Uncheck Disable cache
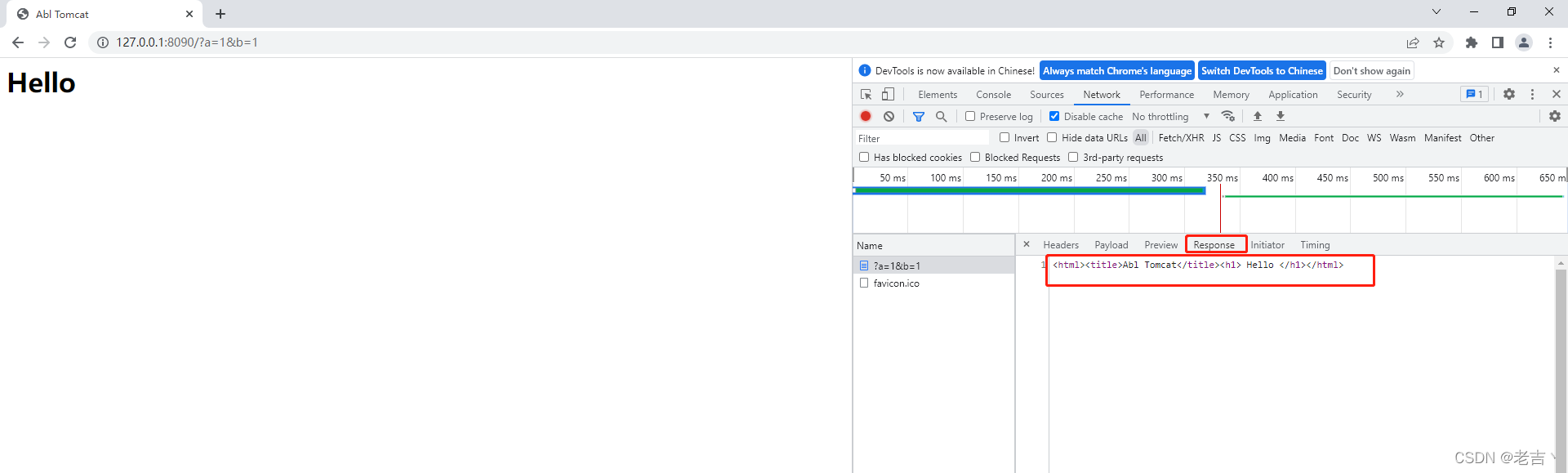Image resolution: width=1568 pixels, height=473 pixels. click(x=1054, y=116)
